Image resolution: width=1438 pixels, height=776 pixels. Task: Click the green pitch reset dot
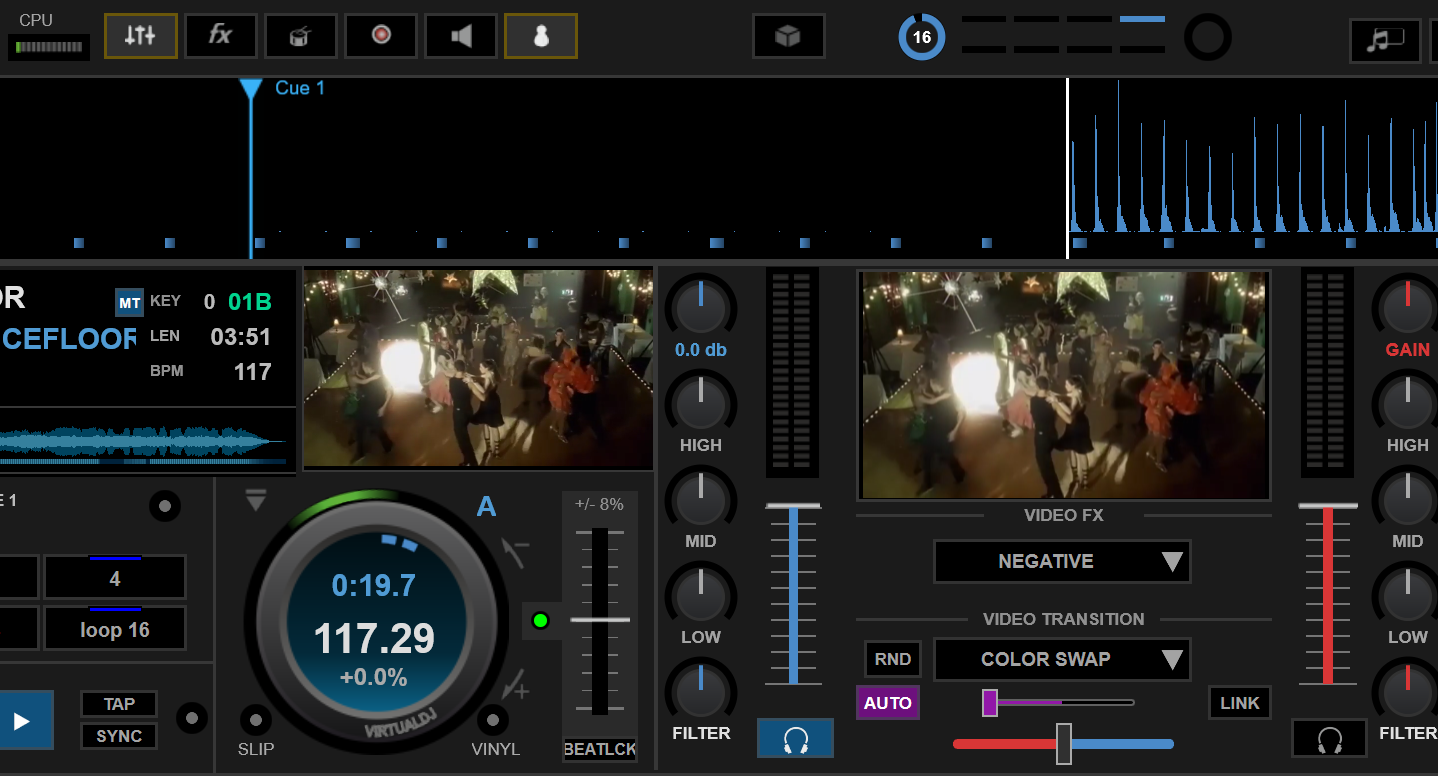541,621
